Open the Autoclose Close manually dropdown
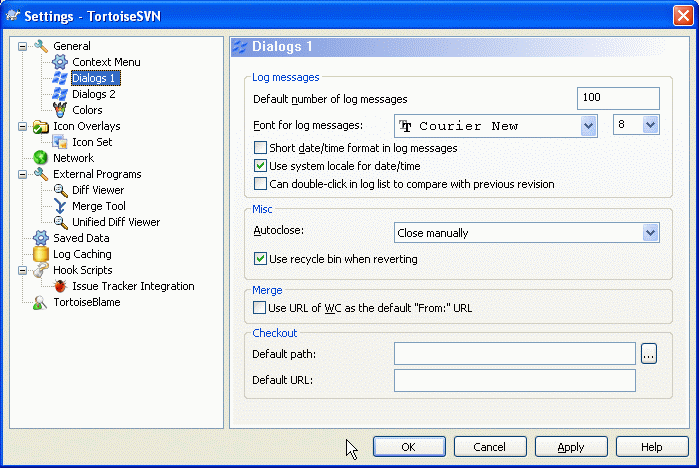The image size is (699, 468). [650, 233]
